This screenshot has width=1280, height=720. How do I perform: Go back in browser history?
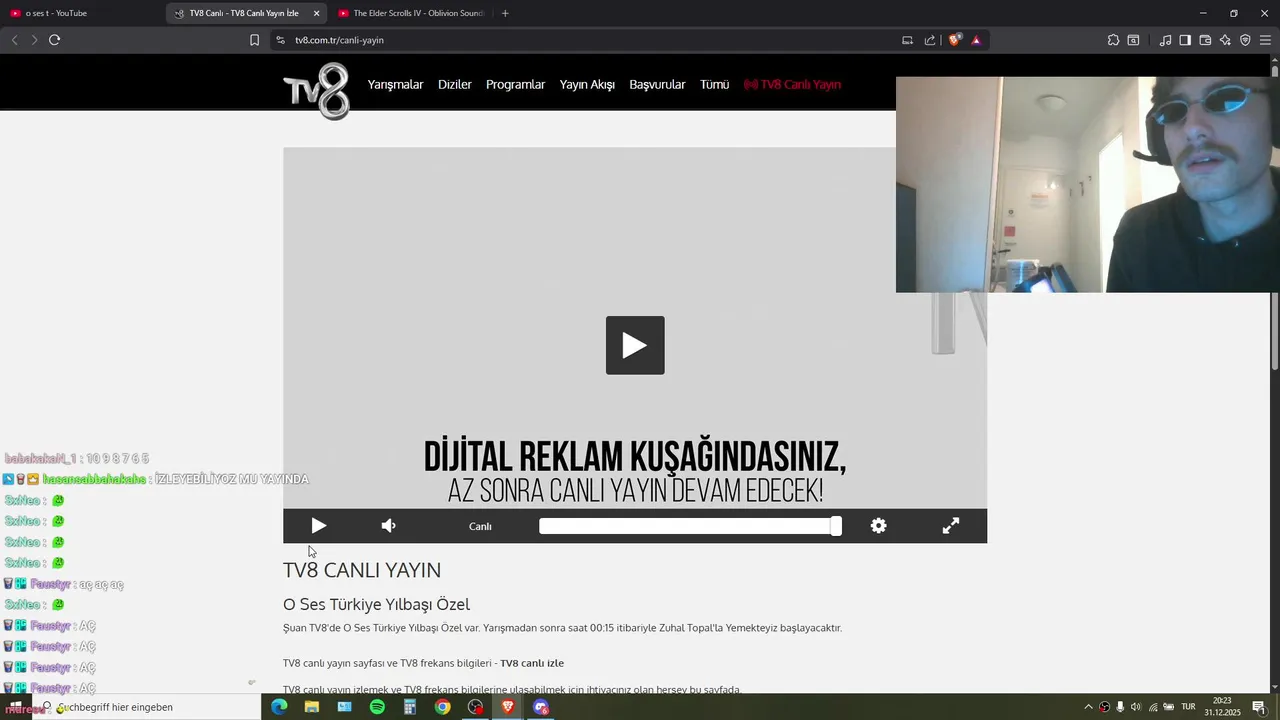click(x=14, y=40)
